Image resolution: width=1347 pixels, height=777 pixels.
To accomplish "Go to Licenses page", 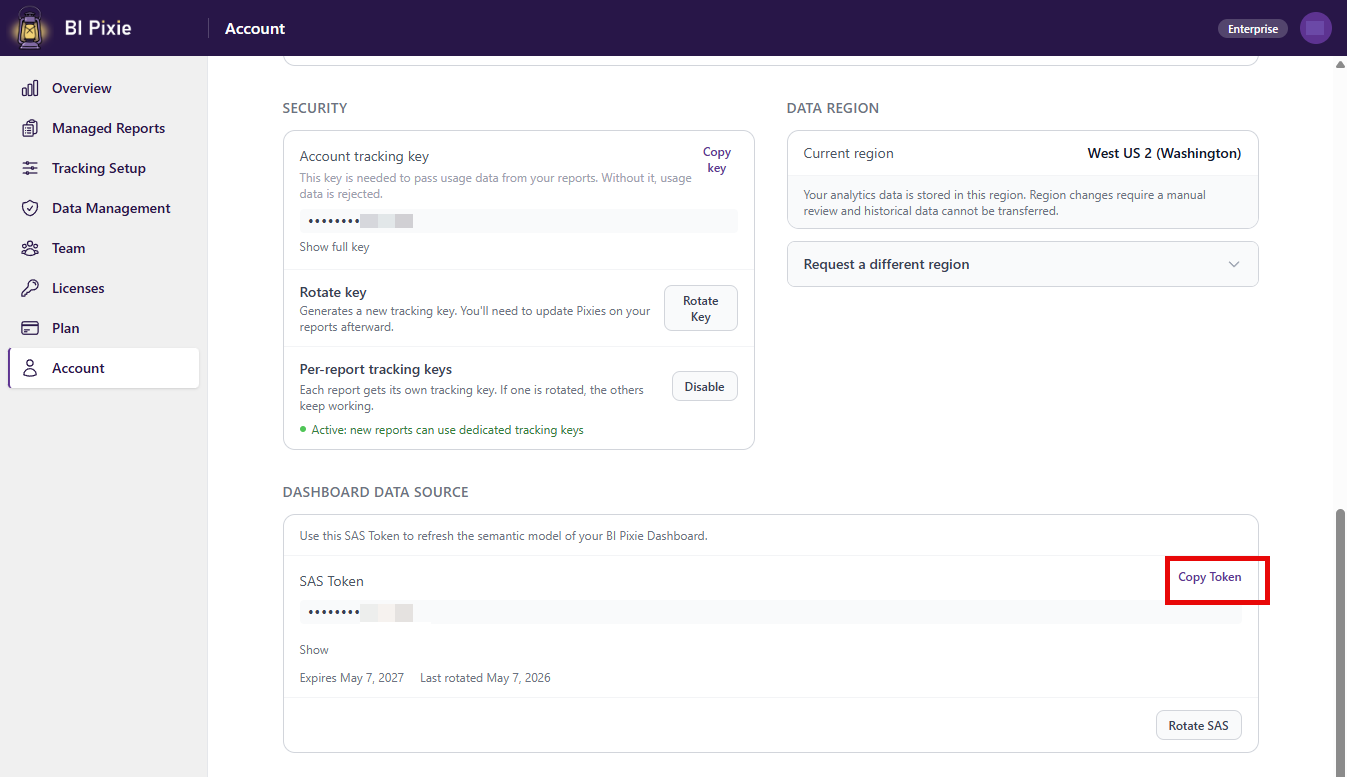I will tap(104, 288).
